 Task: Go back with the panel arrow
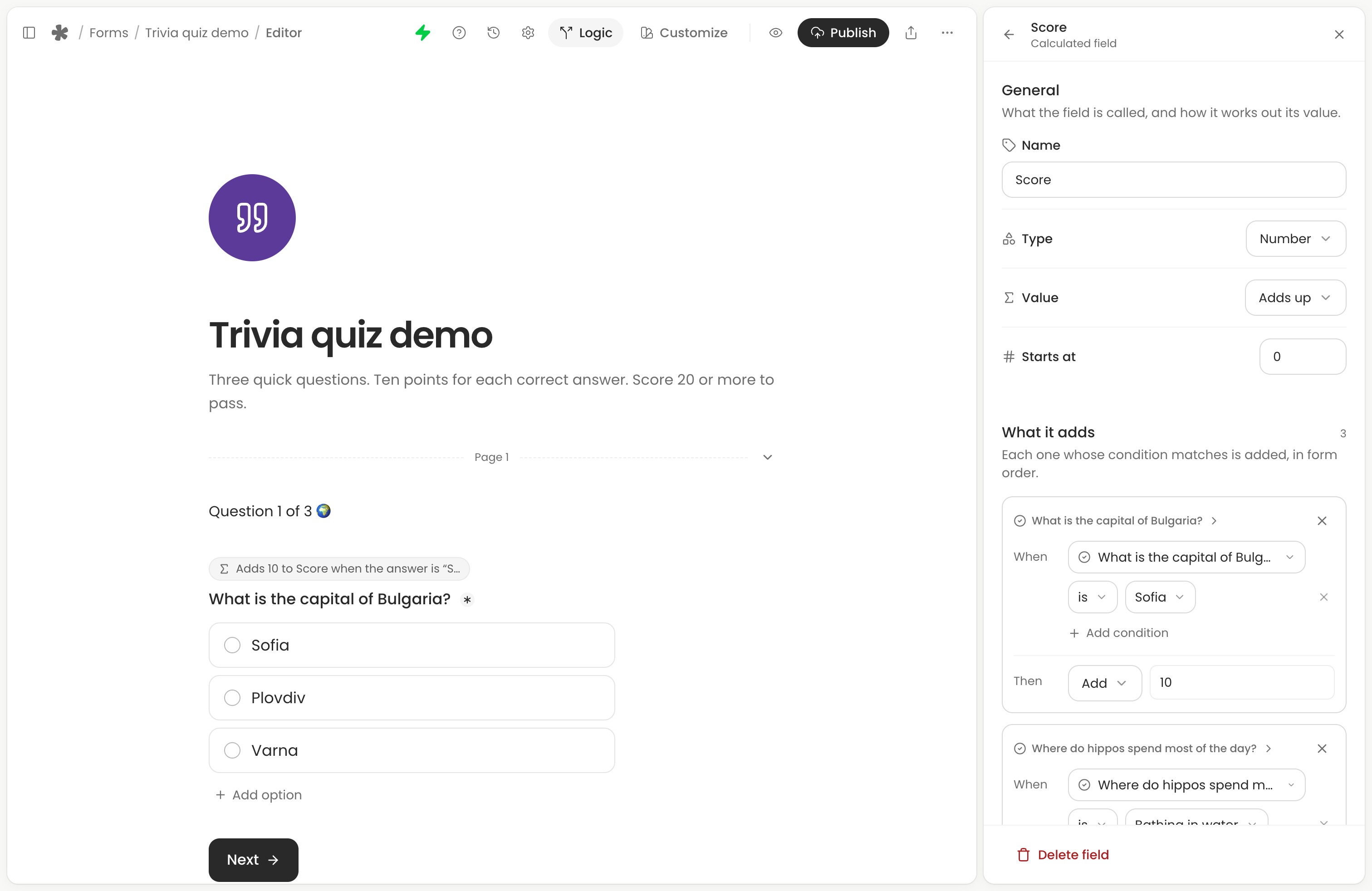pos(1009,34)
